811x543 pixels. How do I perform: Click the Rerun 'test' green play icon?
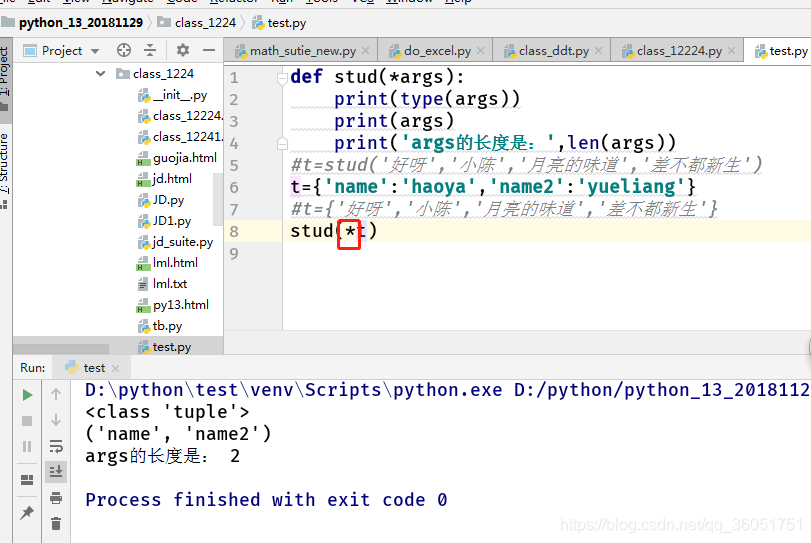(27, 396)
